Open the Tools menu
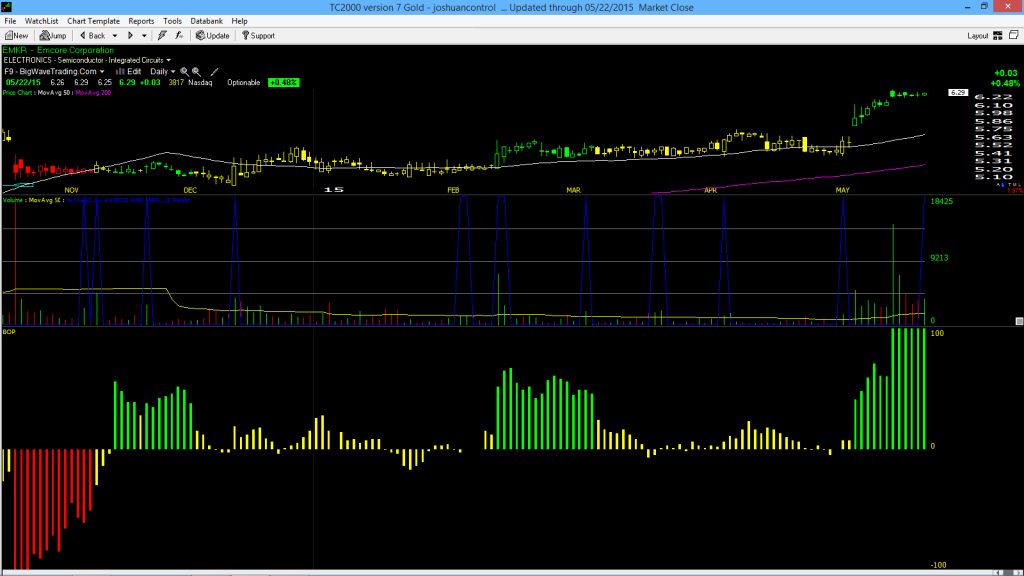This screenshot has width=1024, height=576. (x=172, y=22)
